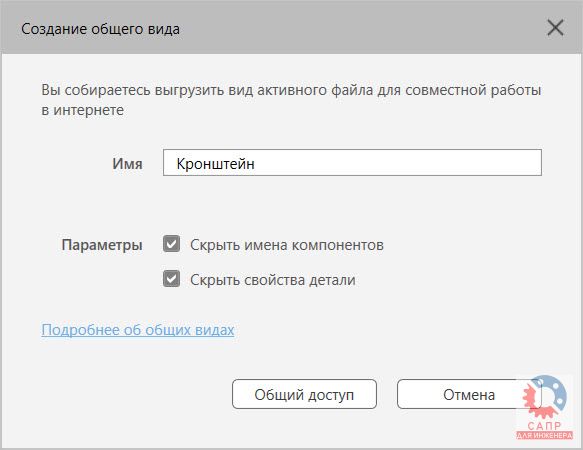Click the Скрыть свойства детали label text
Screen dimensions: 583x450
273,280
